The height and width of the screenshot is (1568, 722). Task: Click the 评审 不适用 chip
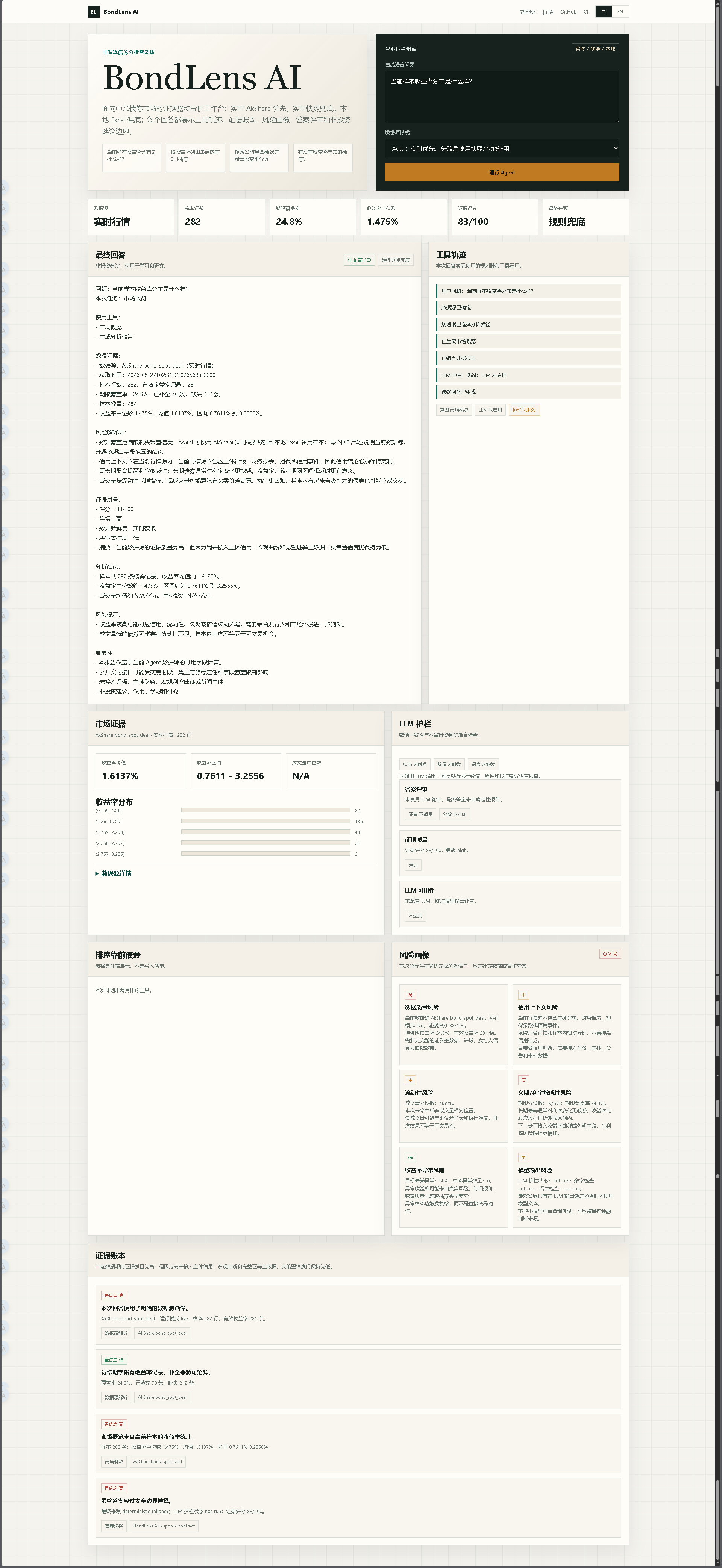click(421, 814)
